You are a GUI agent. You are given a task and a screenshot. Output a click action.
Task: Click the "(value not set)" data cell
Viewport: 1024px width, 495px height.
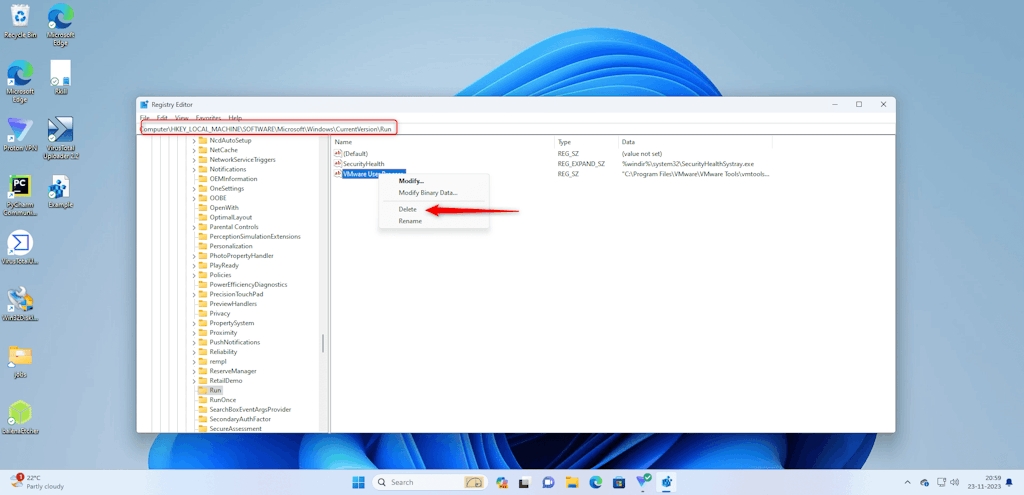[642, 153]
